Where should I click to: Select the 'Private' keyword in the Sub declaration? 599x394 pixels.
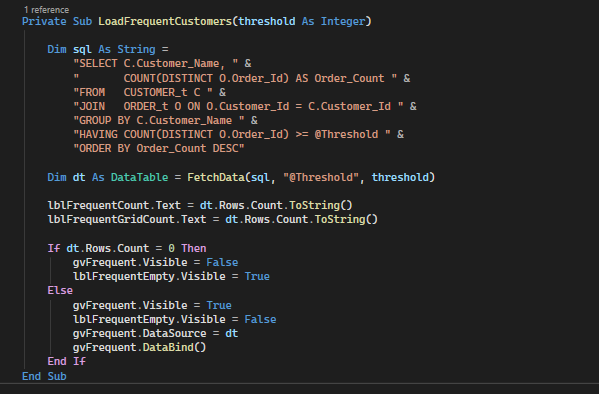(x=44, y=21)
